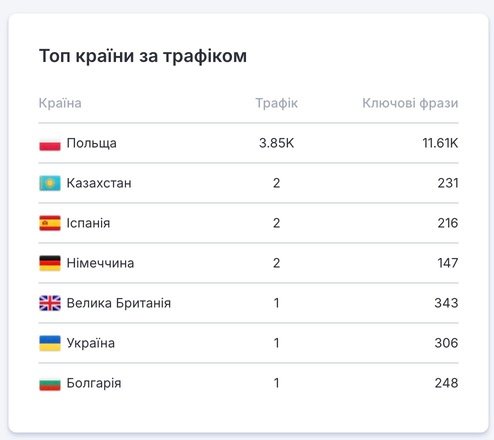Select the Польща country name

click(92, 143)
